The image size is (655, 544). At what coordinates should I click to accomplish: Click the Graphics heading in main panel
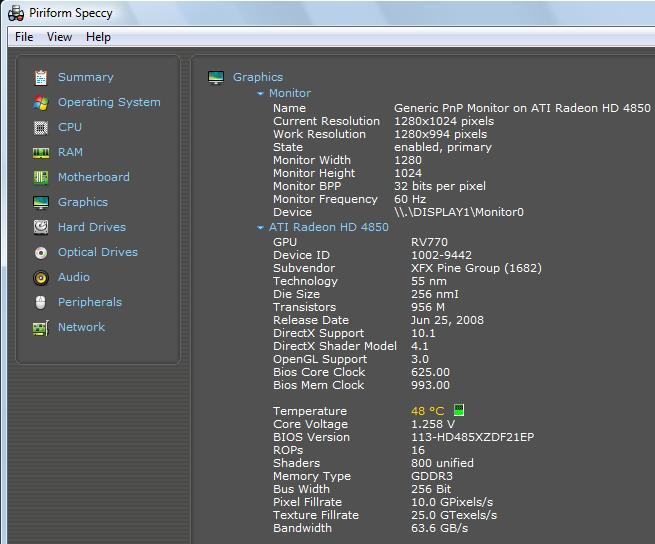(x=258, y=77)
